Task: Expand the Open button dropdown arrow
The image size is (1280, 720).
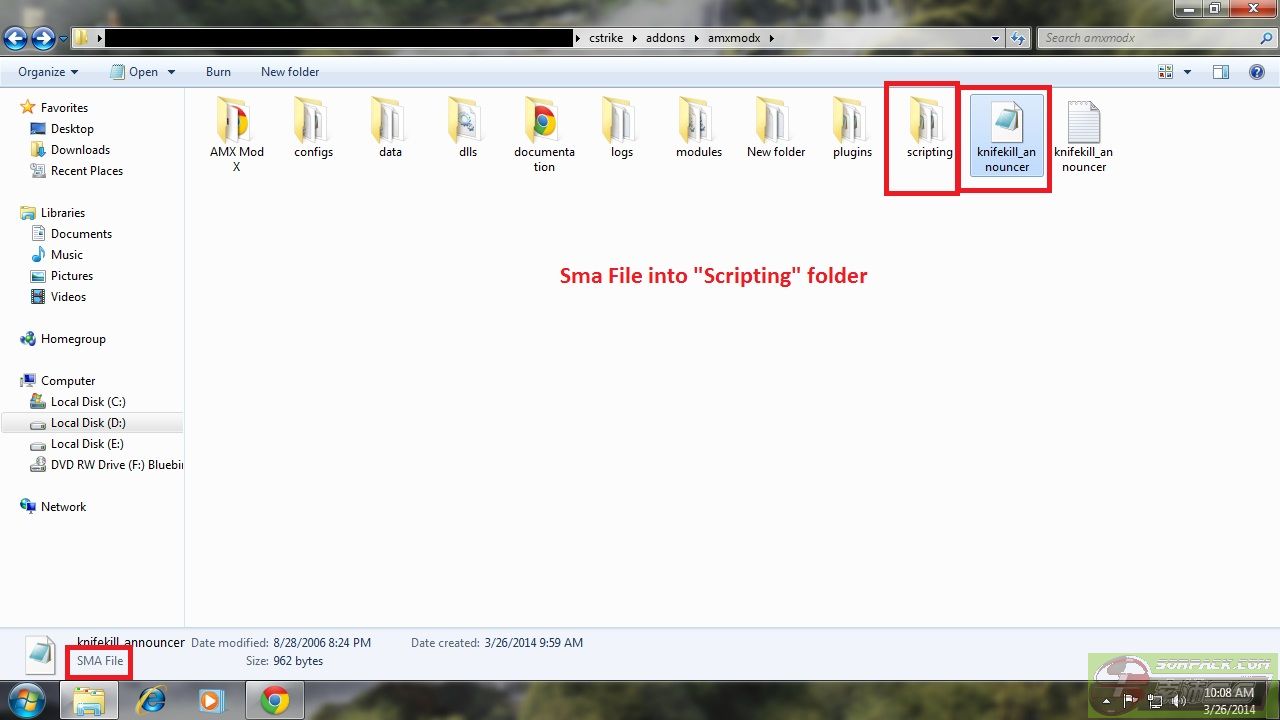Action: click(x=171, y=72)
